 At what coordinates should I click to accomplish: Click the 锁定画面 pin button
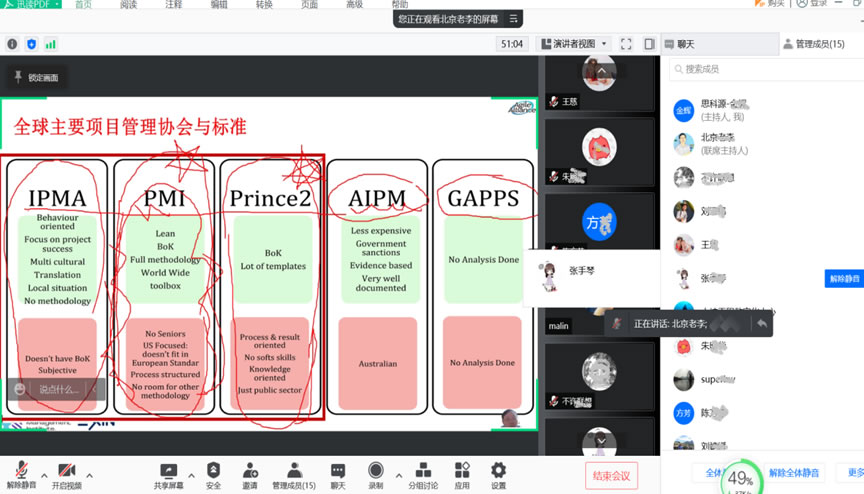click(36, 78)
